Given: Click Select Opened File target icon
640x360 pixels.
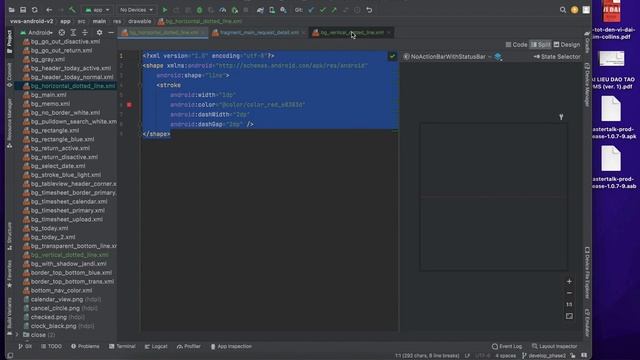Looking at the screenshot, I should [62, 32].
